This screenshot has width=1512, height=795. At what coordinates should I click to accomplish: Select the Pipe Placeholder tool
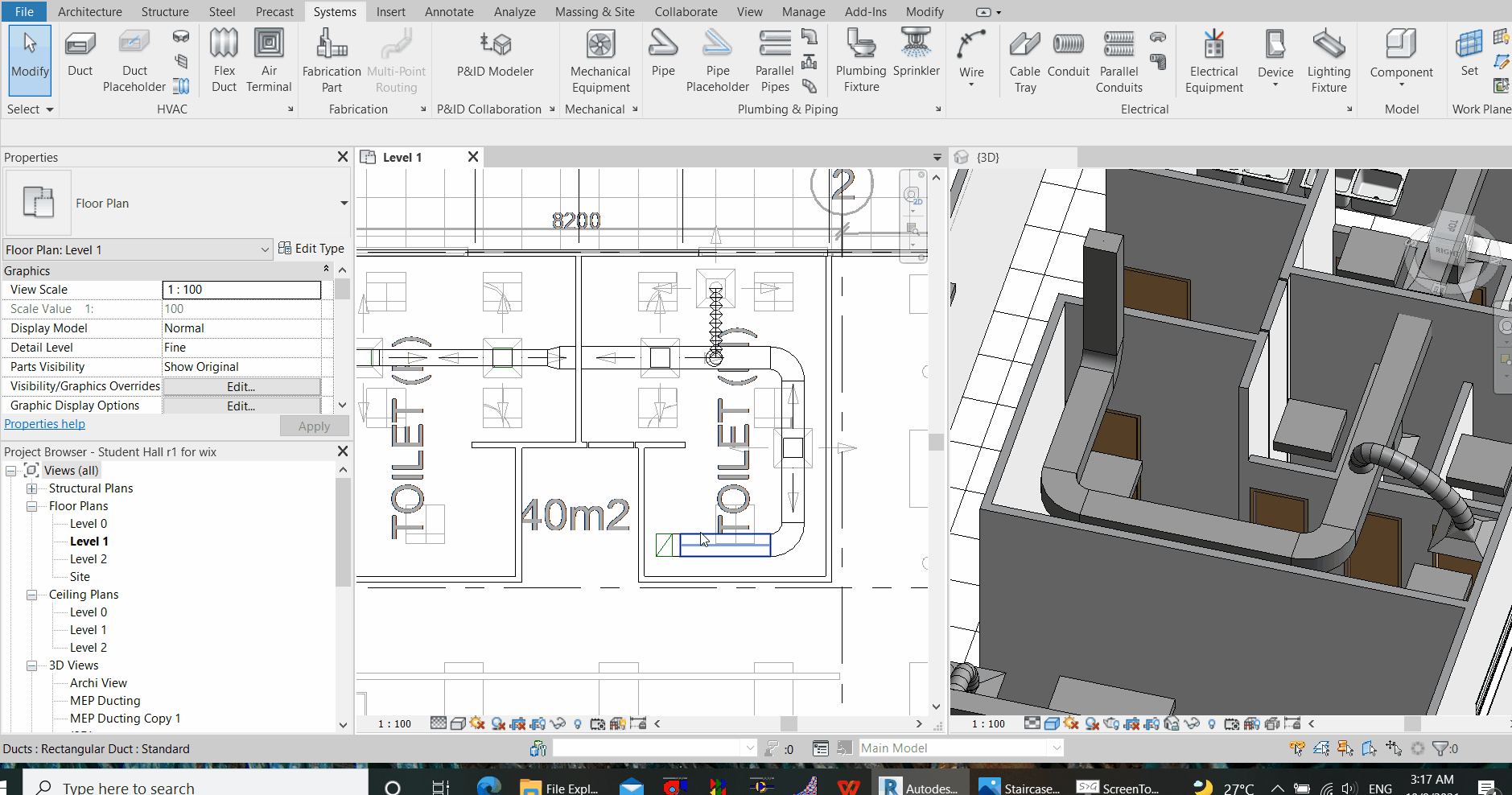pos(718,61)
